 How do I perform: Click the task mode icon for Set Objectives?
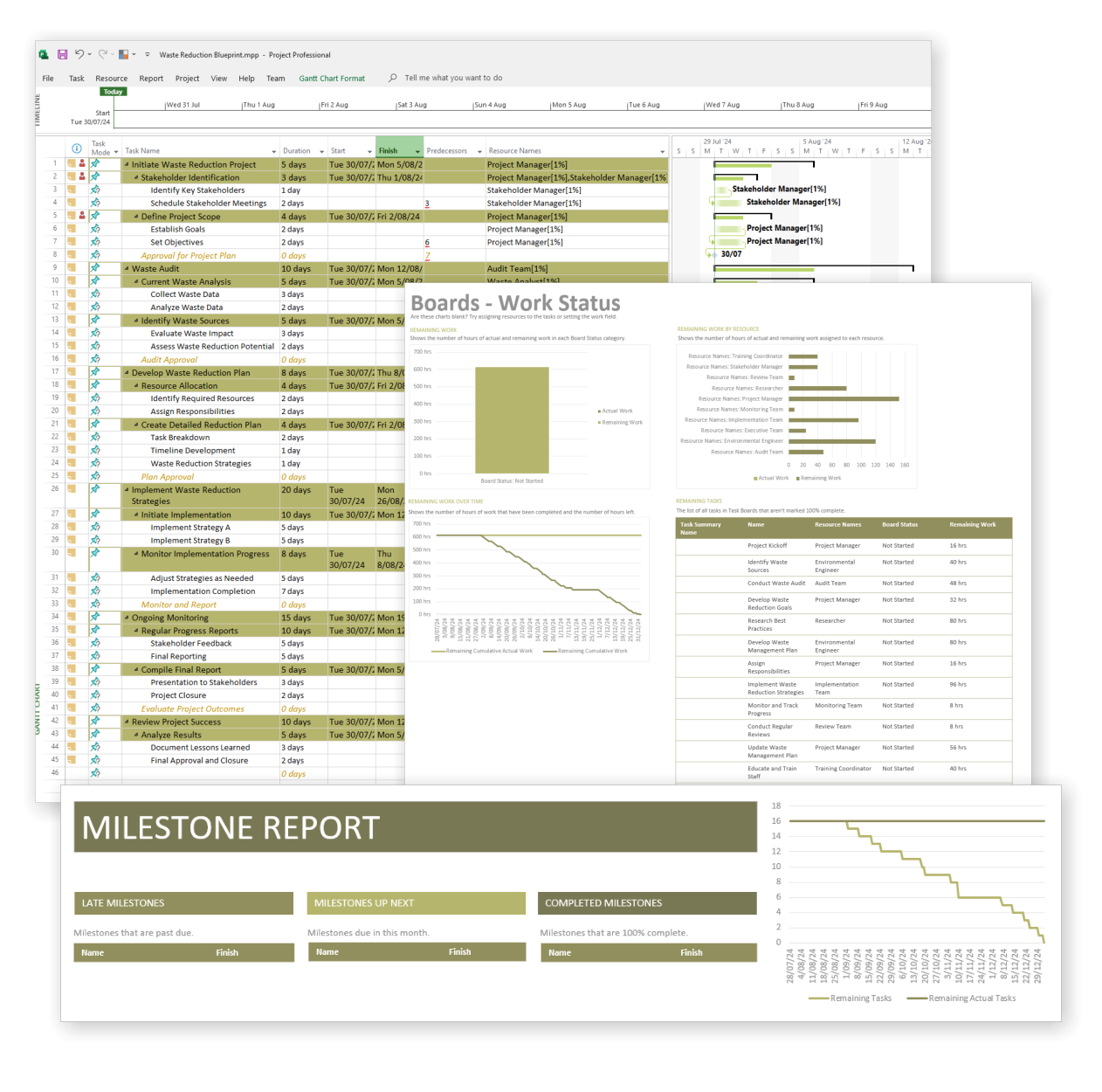pyautogui.click(x=95, y=242)
